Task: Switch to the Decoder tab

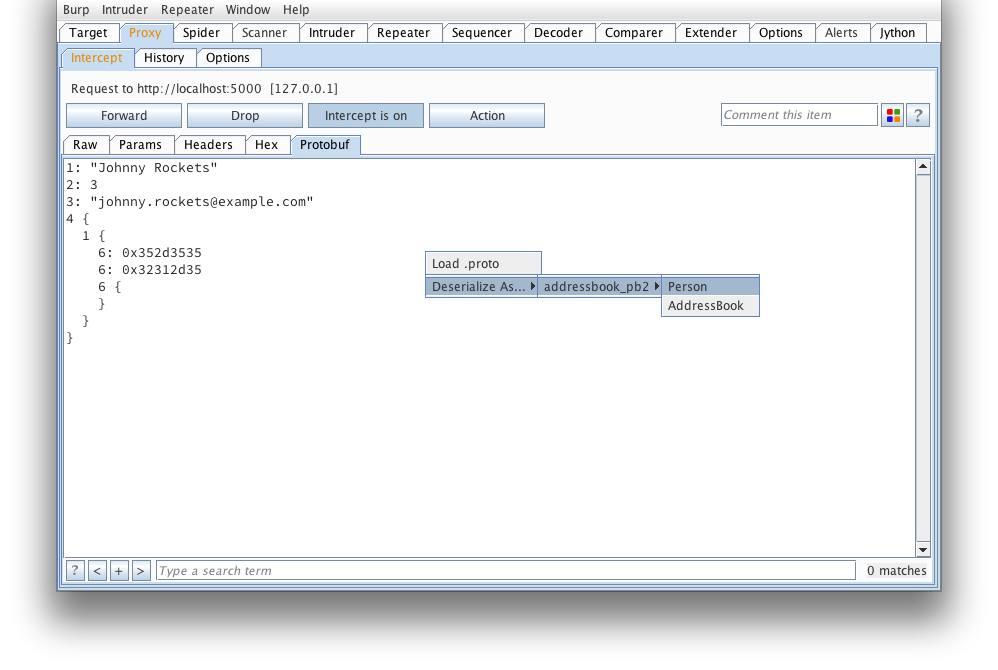Action: click(558, 33)
